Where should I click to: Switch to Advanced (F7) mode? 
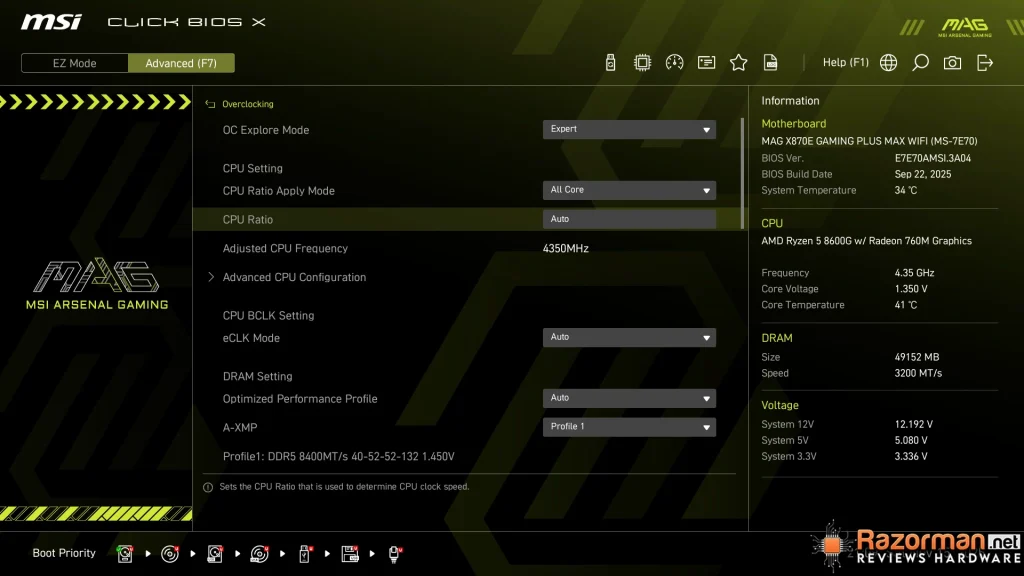tap(181, 63)
